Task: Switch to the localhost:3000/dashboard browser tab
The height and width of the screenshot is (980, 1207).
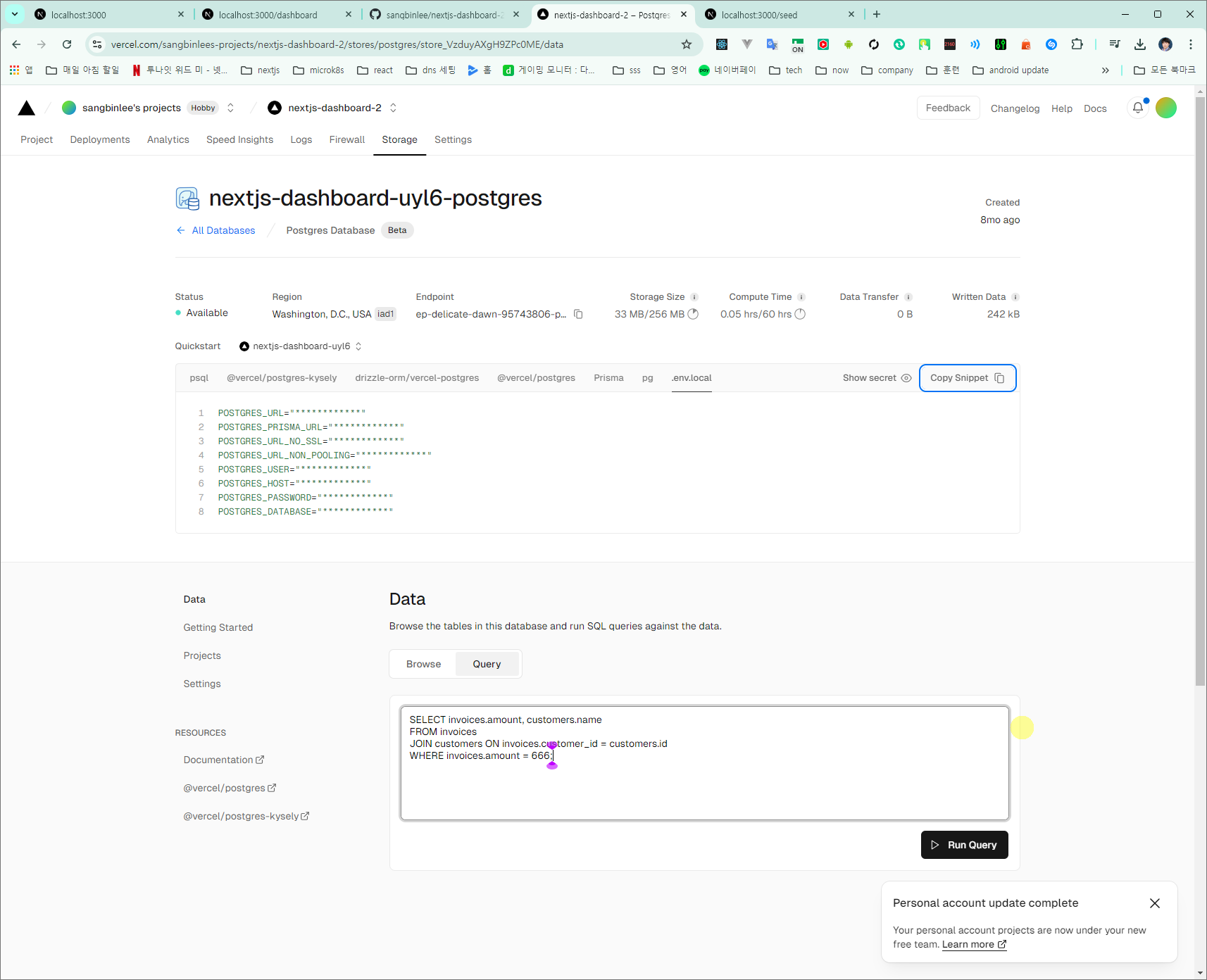Action: (x=276, y=14)
